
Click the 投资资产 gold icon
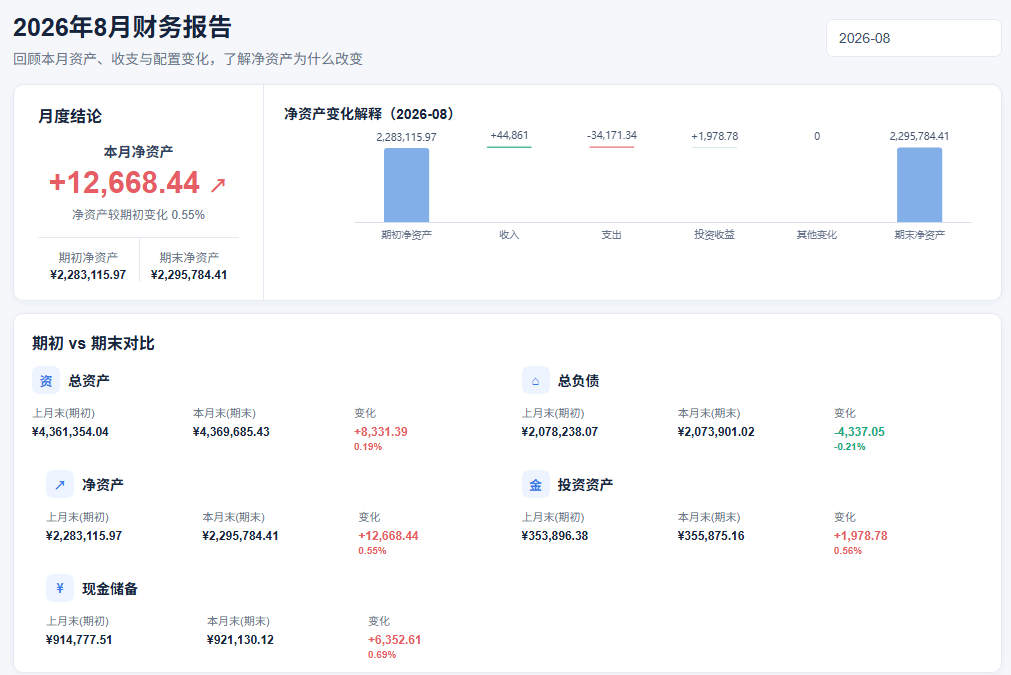coord(535,484)
